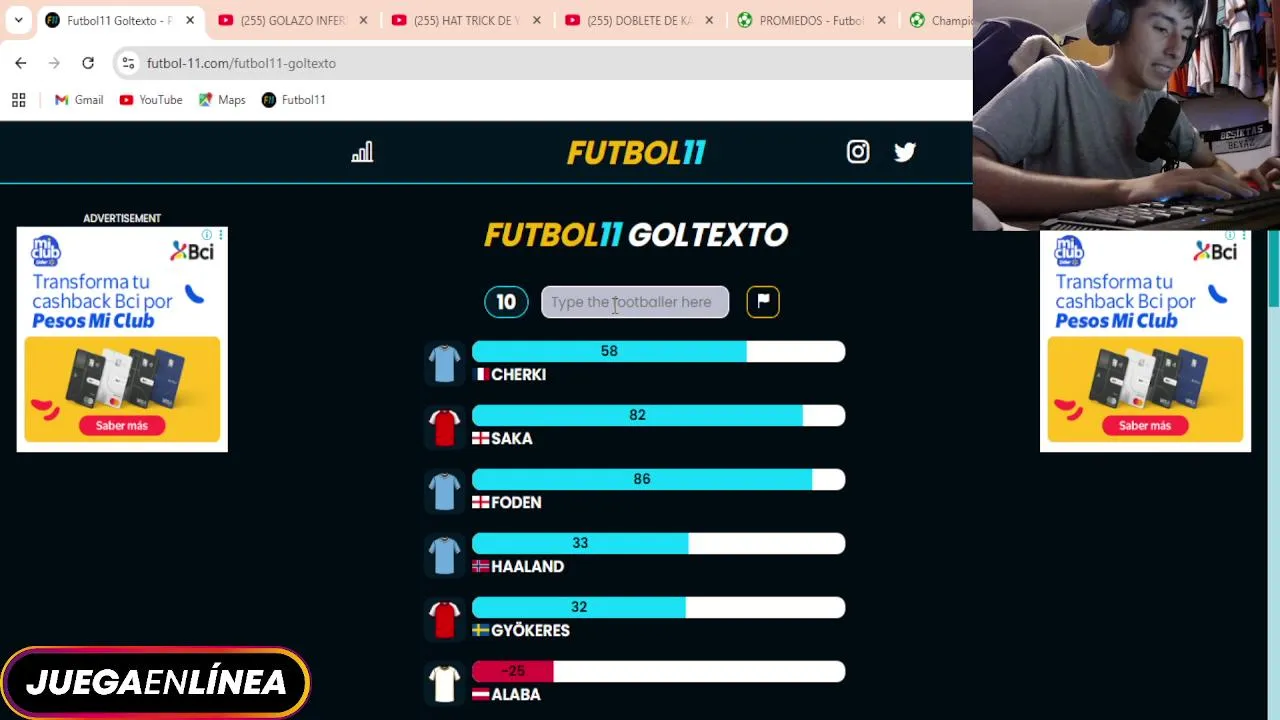The image size is (1280, 720).
Task: Open the Chrome apps grid icon
Action: (x=18, y=100)
